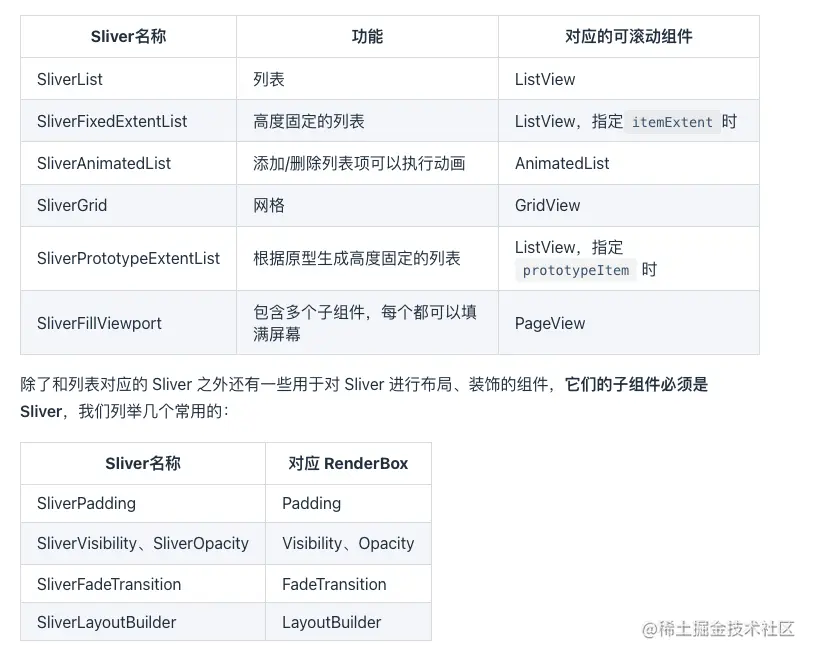Click the SliverList table cell

[128, 79]
